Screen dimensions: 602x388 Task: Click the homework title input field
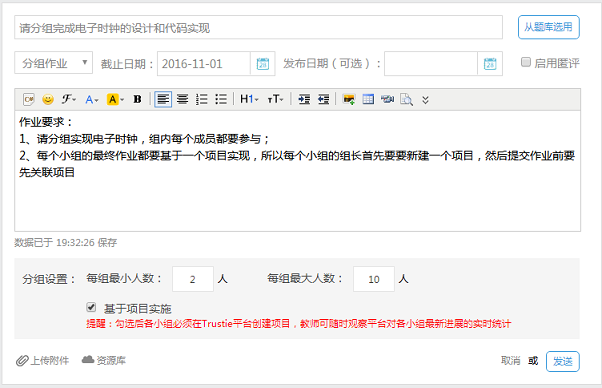258,27
